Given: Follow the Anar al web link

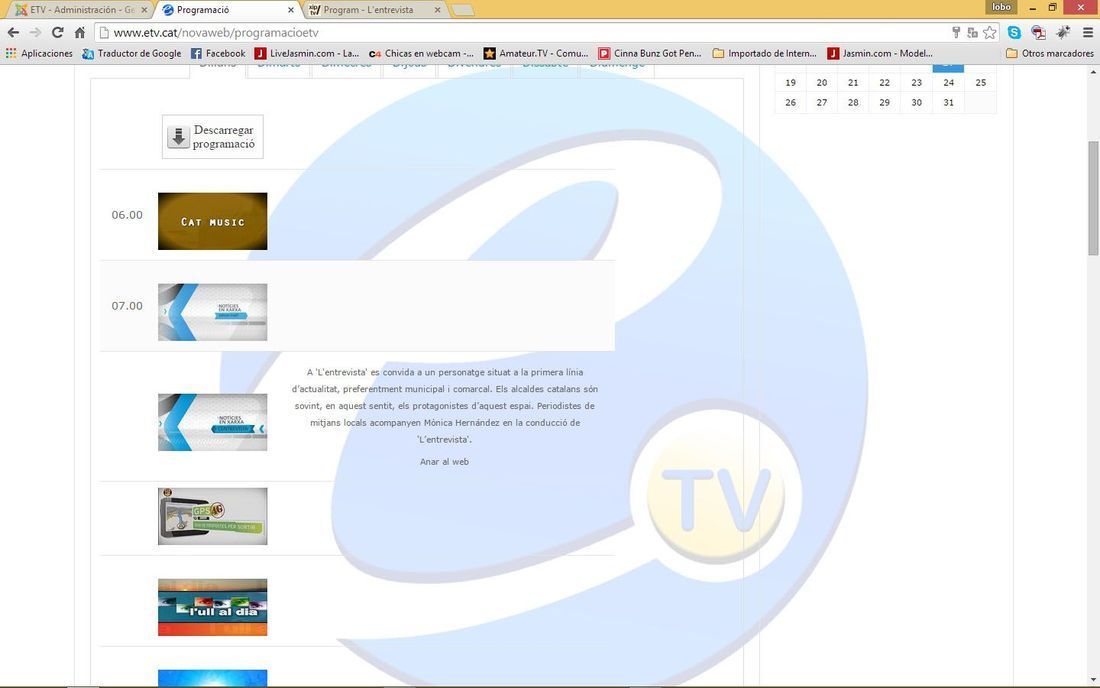Looking at the screenshot, I should (444, 461).
